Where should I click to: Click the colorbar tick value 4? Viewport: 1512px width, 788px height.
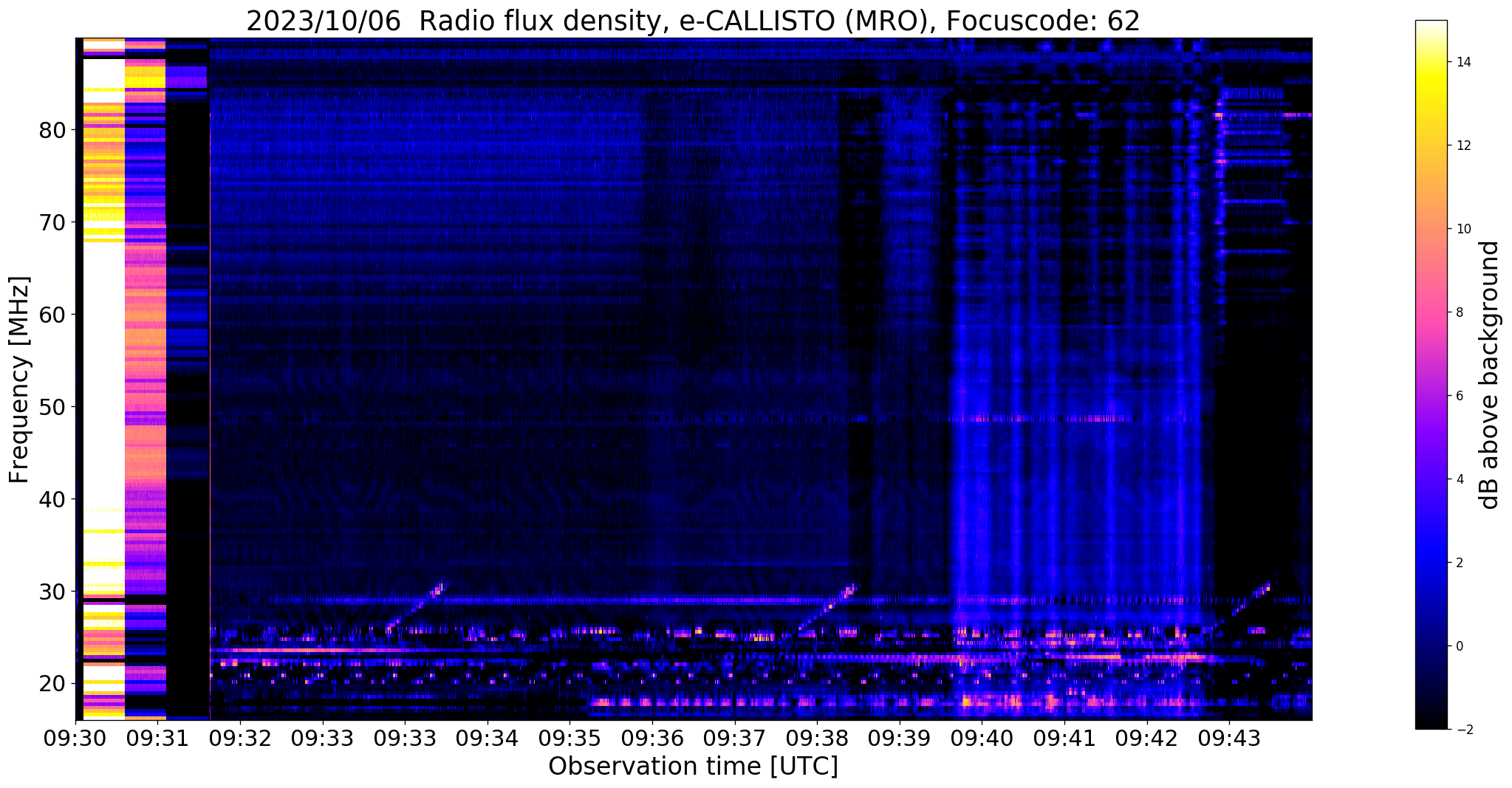[1459, 479]
